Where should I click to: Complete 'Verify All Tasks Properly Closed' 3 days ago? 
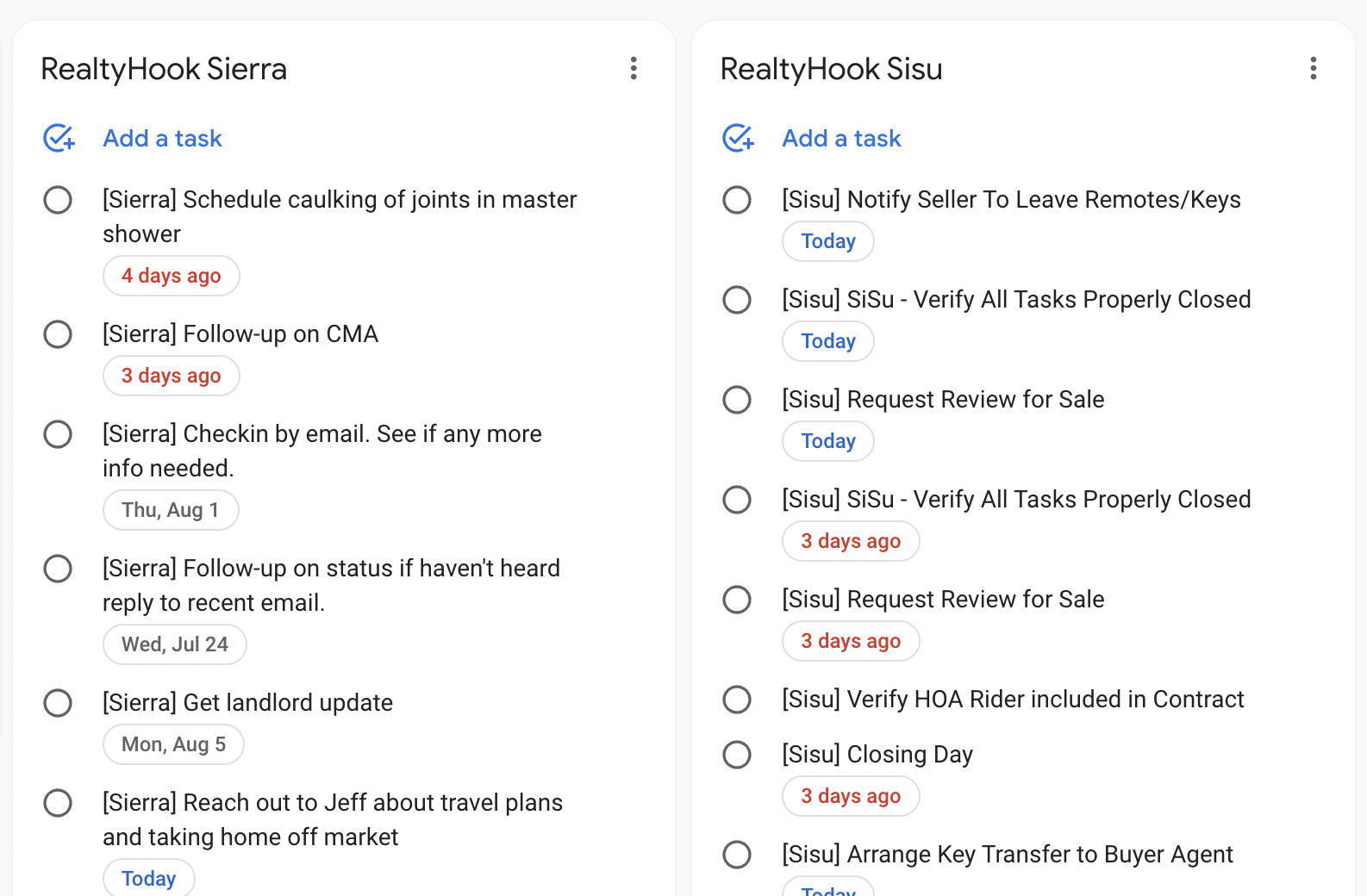click(x=737, y=500)
